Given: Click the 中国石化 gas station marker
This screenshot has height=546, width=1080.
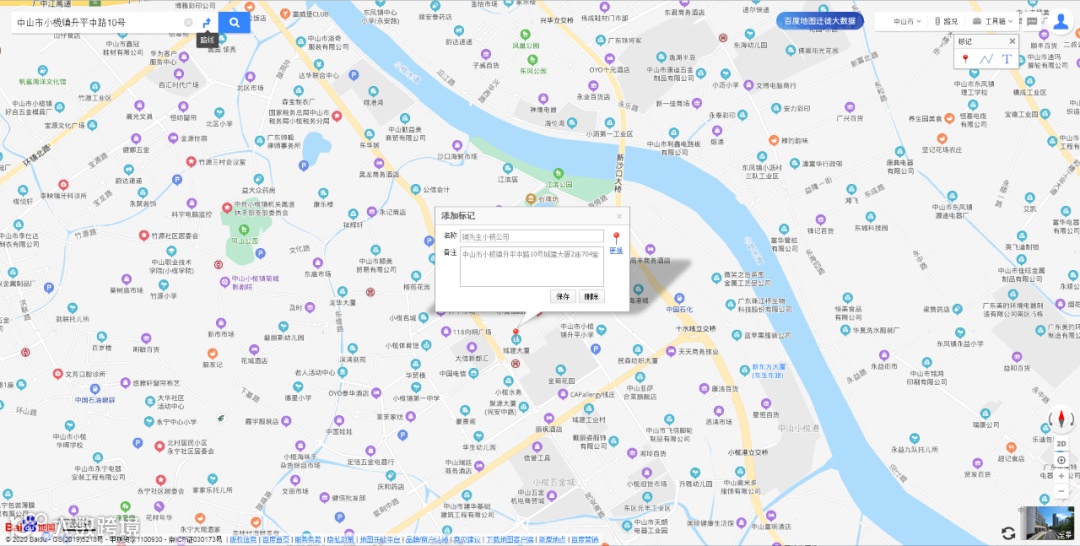Looking at the screenshot, I should click(679, 300).
